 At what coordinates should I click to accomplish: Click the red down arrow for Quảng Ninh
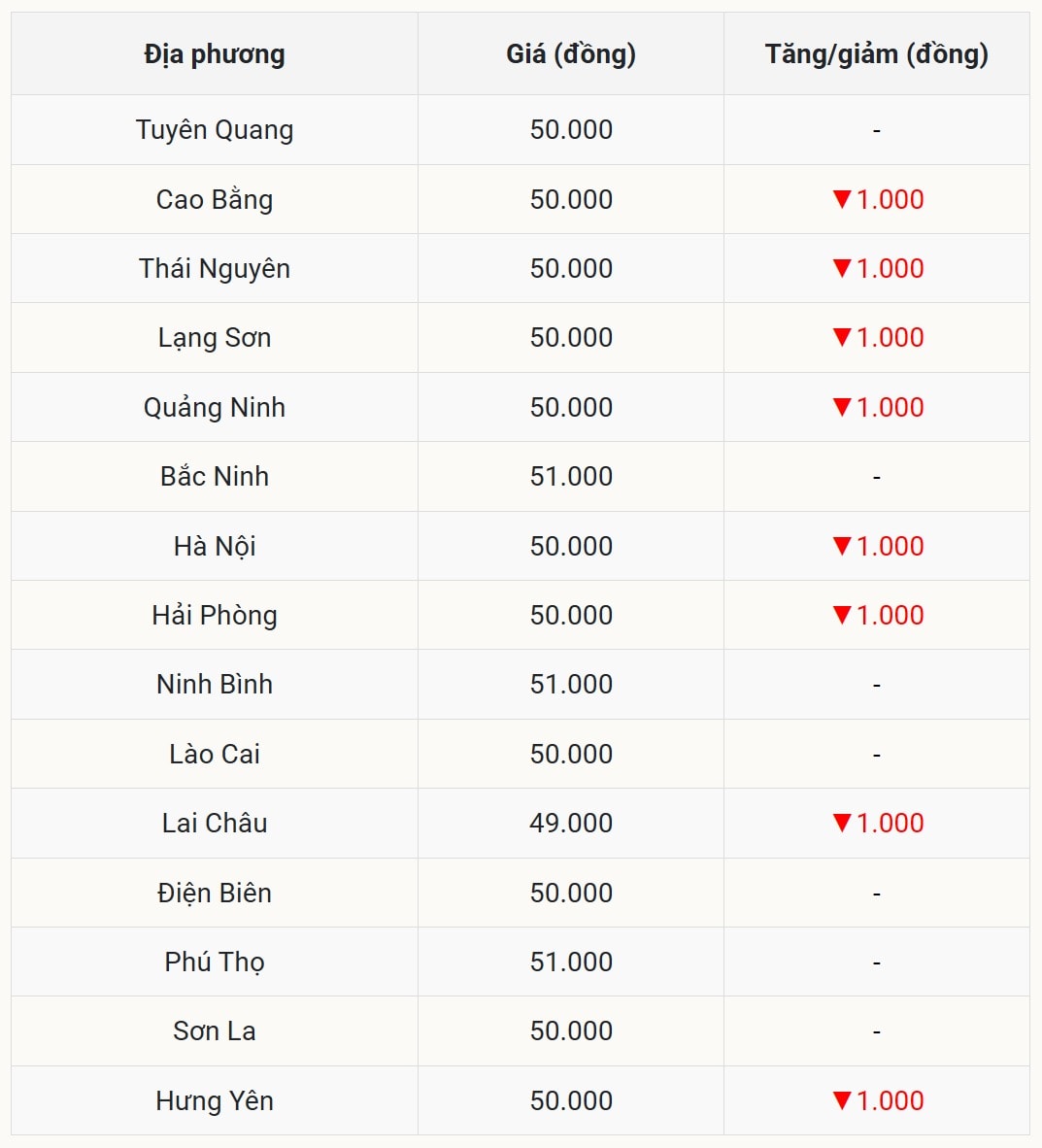point(842,407)
